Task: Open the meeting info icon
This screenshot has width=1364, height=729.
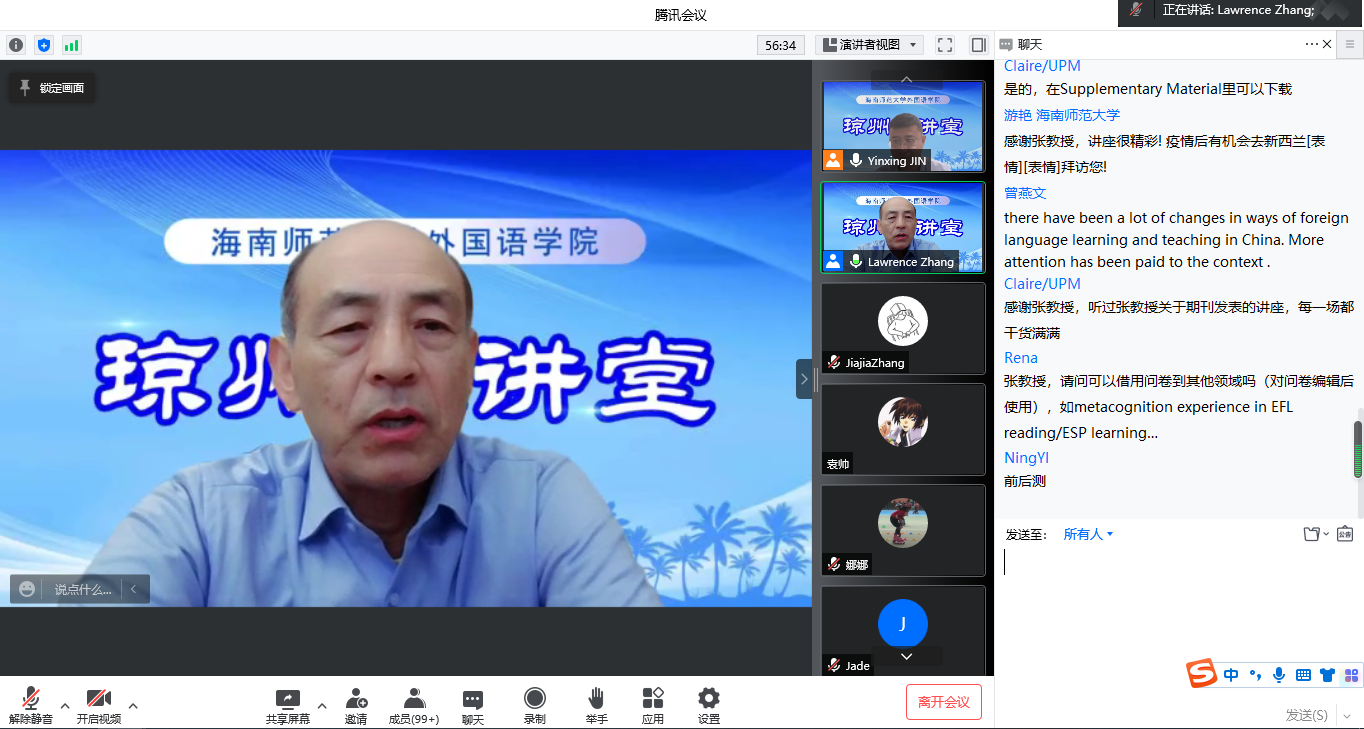Action: click(x=16, y=45)
